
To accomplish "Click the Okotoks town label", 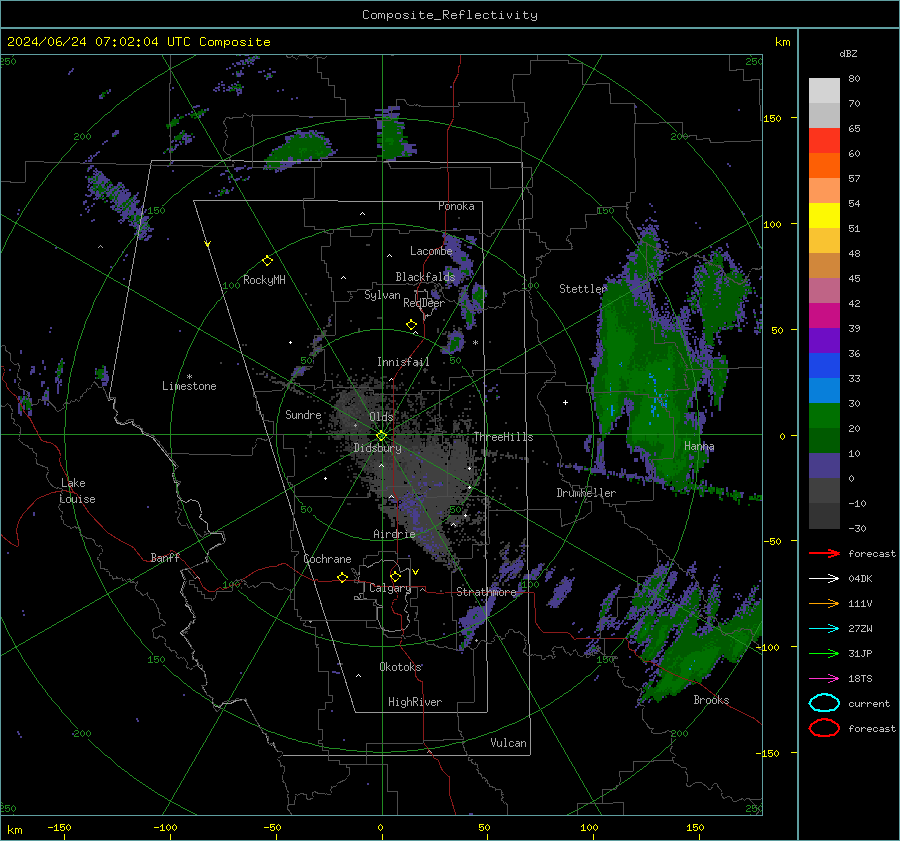I will click(400, 667).
